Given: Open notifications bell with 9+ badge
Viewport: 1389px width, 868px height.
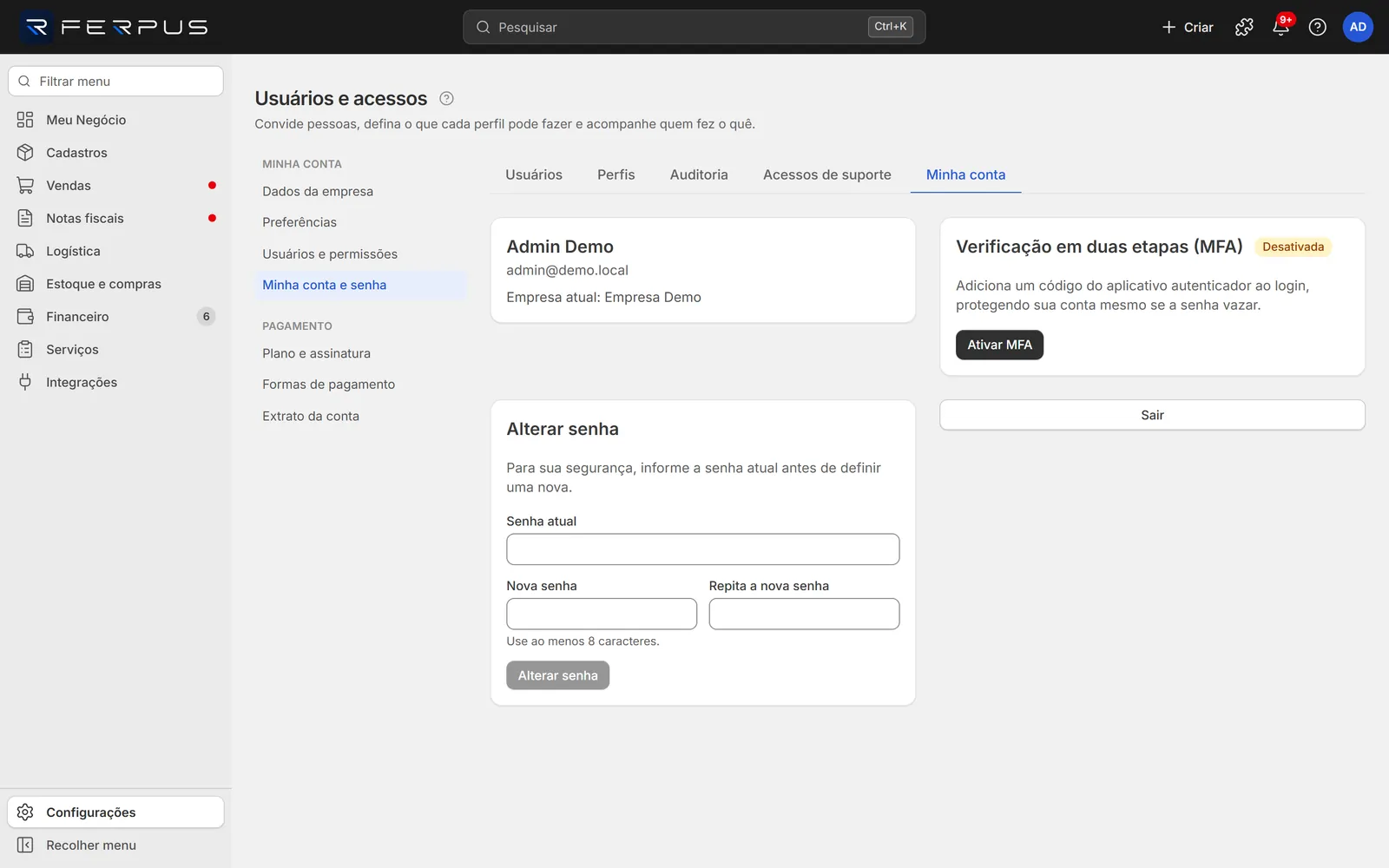Looking at the screenshot, I should (x=1281, y=27).
